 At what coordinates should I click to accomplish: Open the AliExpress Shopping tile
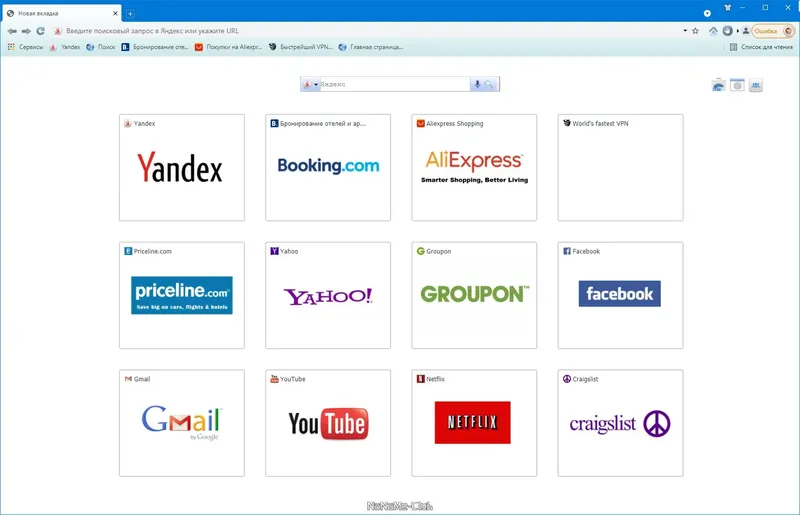tap(474, 167)
